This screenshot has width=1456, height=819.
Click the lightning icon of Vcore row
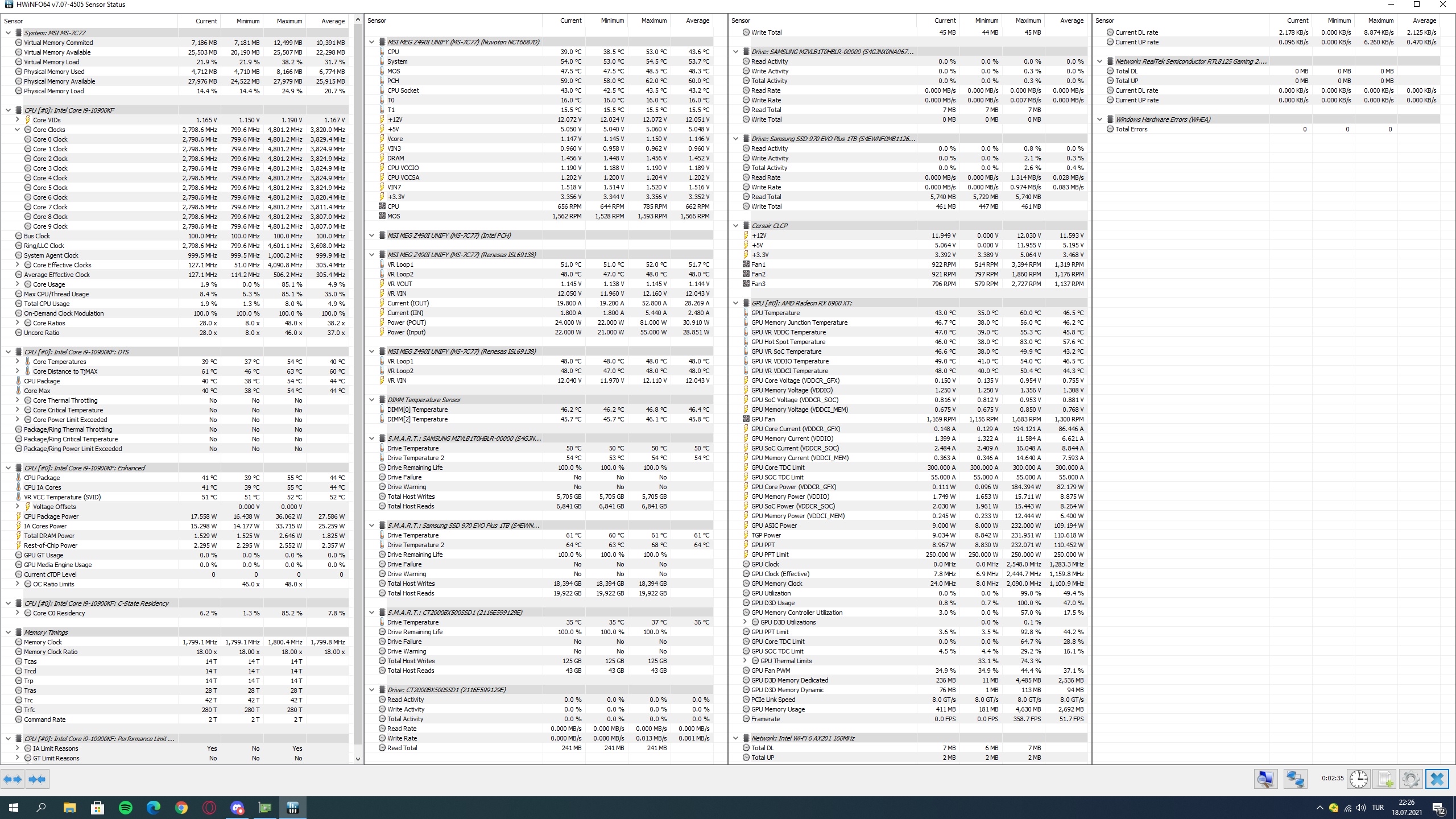coord(382,139)
